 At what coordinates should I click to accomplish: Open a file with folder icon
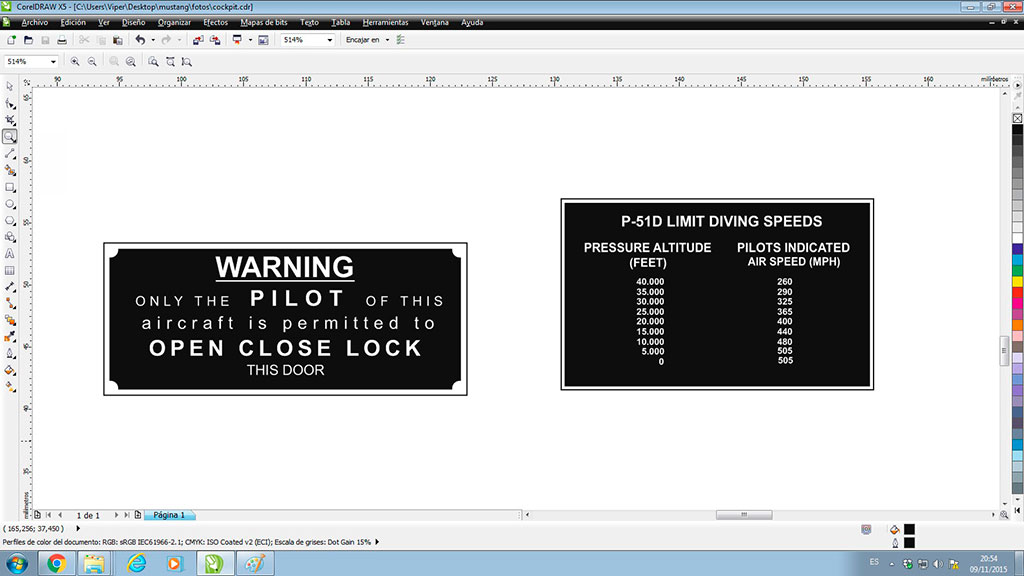click(x=28, y=40)
